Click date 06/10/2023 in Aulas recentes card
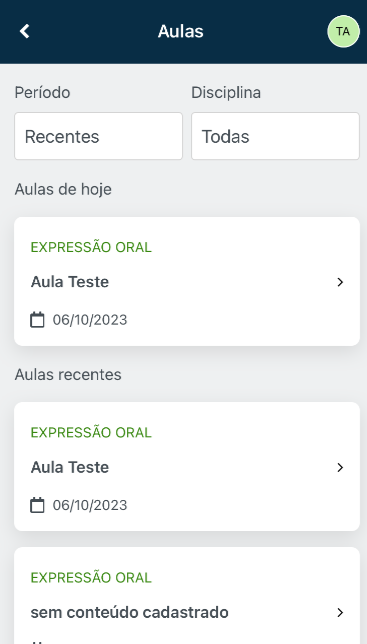The image size is (367, 644). coord(90,505)
